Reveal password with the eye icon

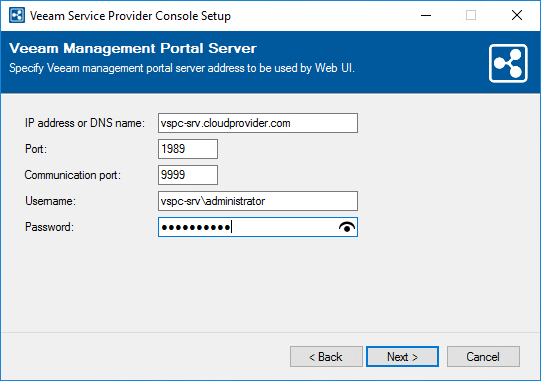(347, 227)
